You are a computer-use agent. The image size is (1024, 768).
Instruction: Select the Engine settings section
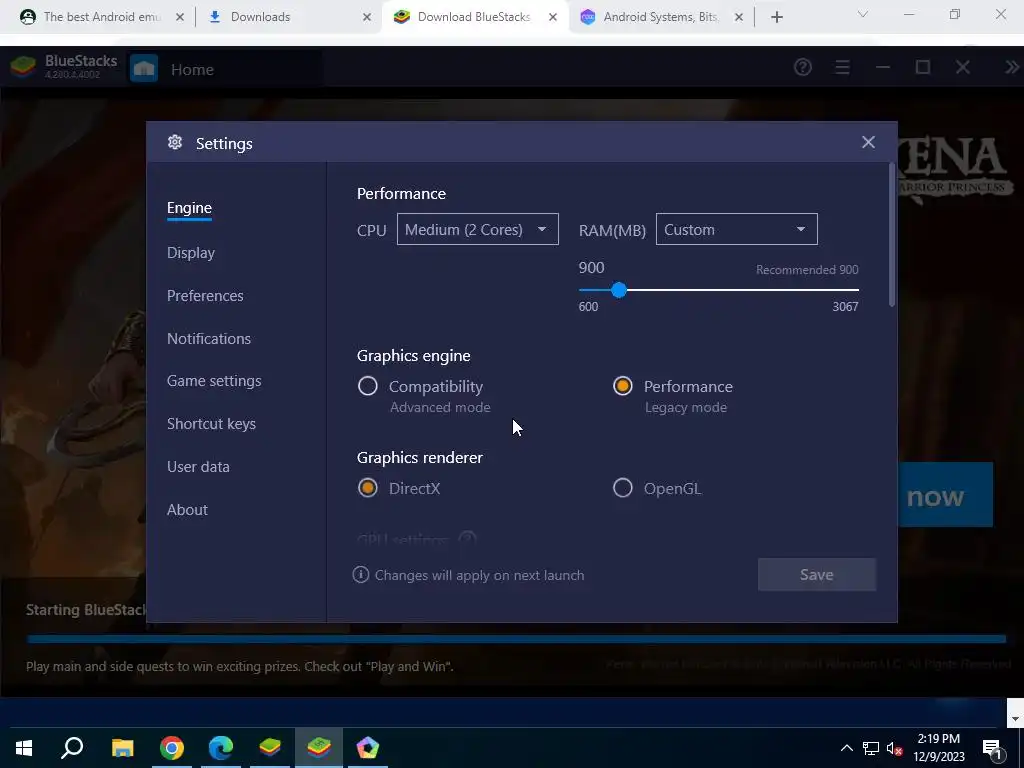coord(189,208)
